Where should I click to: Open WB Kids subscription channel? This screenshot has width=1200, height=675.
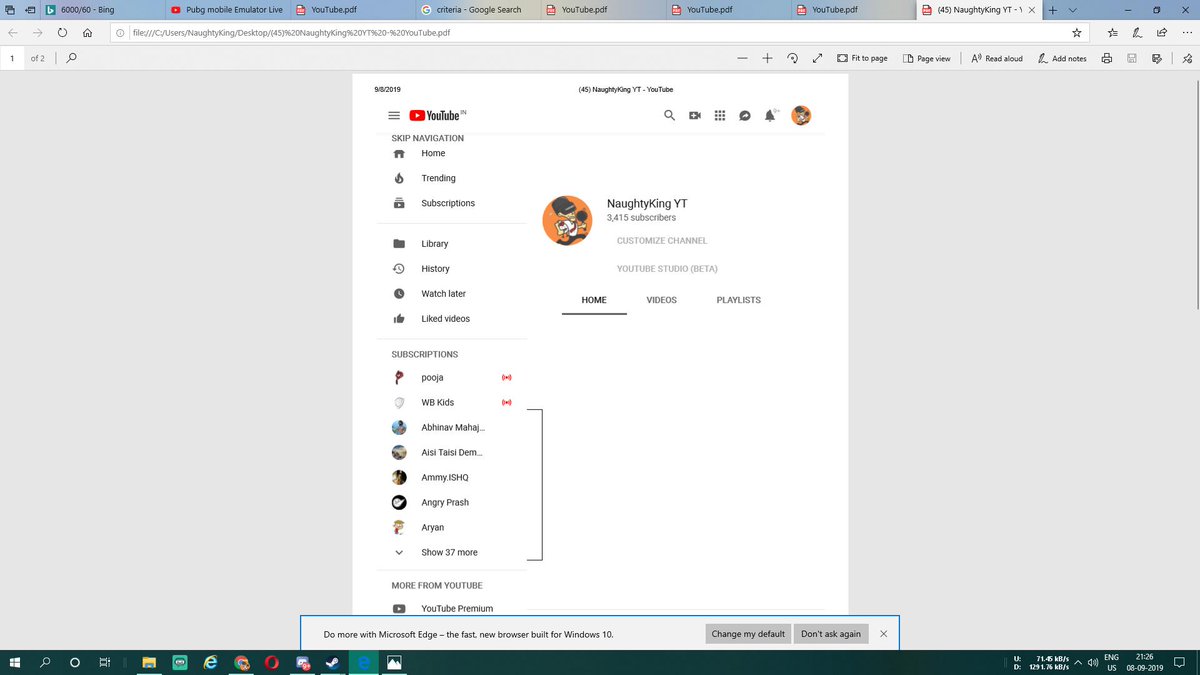pos(437,402)
